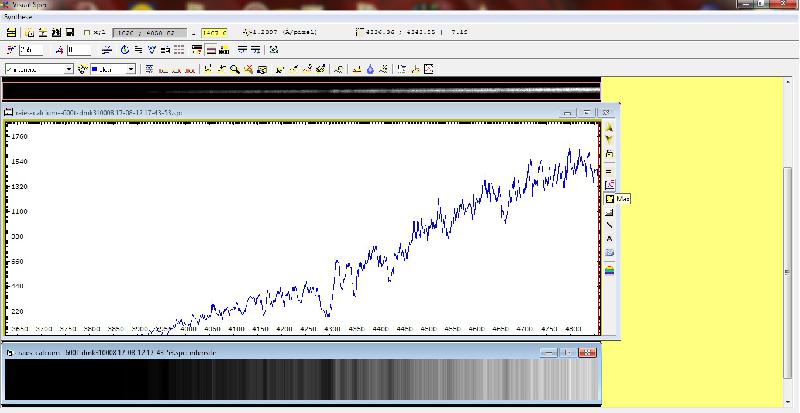Click the blue water drop icon
The height and width of the screenshot is (413, 800).
point(370,69)
